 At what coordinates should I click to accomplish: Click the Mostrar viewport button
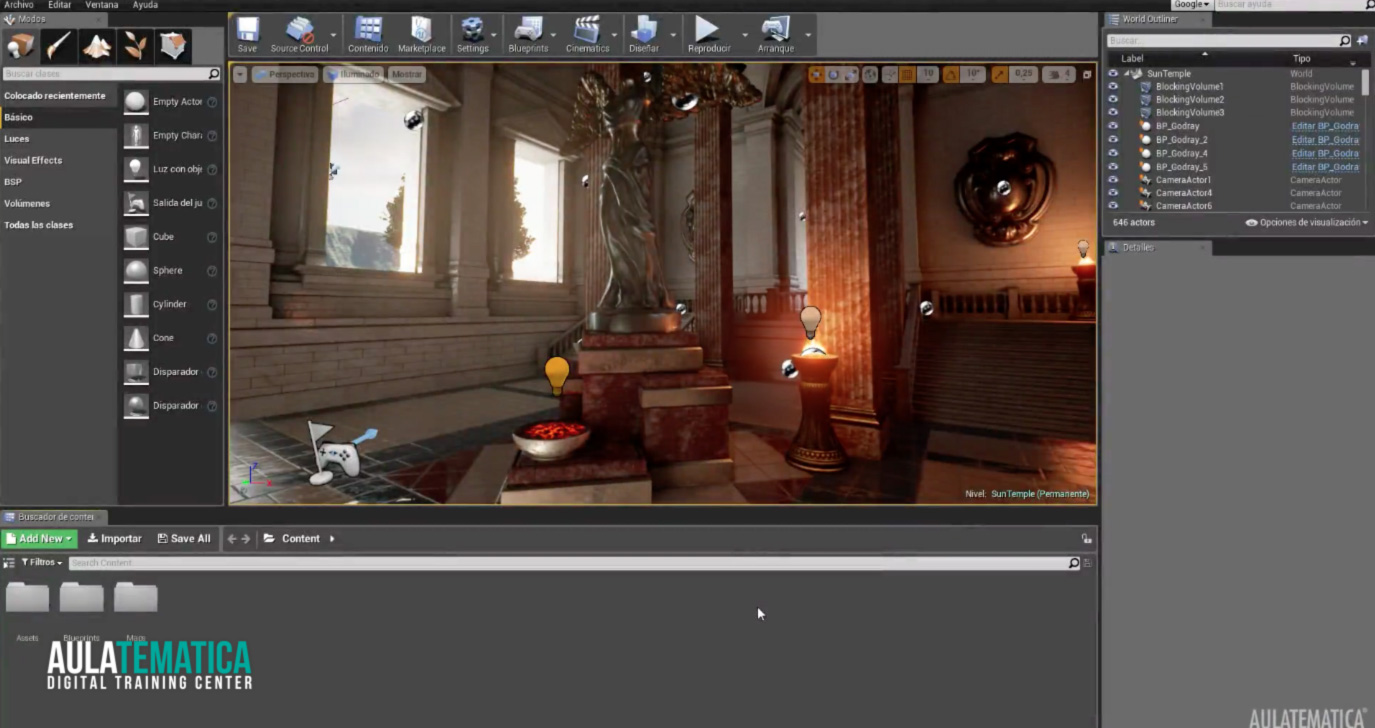406,74
